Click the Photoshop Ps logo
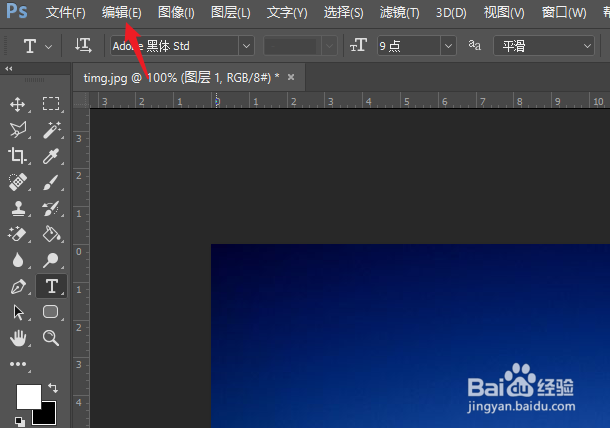Image resolution: width=610 pixels, height=428 pixels. (17, 11)
